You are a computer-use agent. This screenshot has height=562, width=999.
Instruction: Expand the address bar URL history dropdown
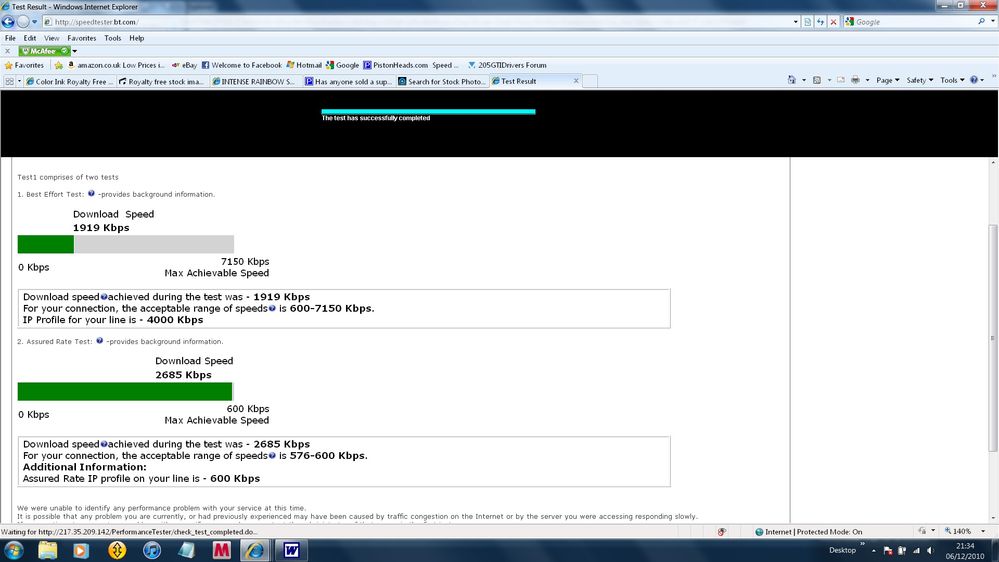tap(796, 22)
